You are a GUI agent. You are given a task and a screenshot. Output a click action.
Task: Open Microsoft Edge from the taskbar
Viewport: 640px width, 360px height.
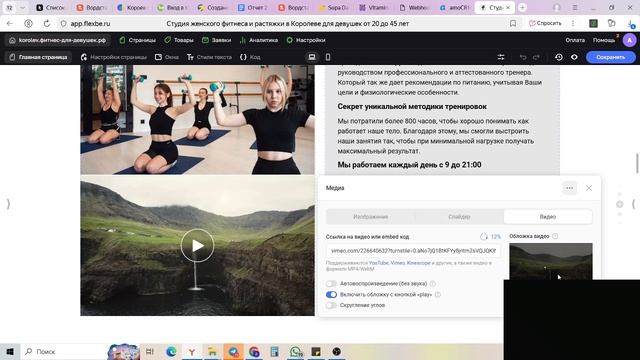pos(171,351)
